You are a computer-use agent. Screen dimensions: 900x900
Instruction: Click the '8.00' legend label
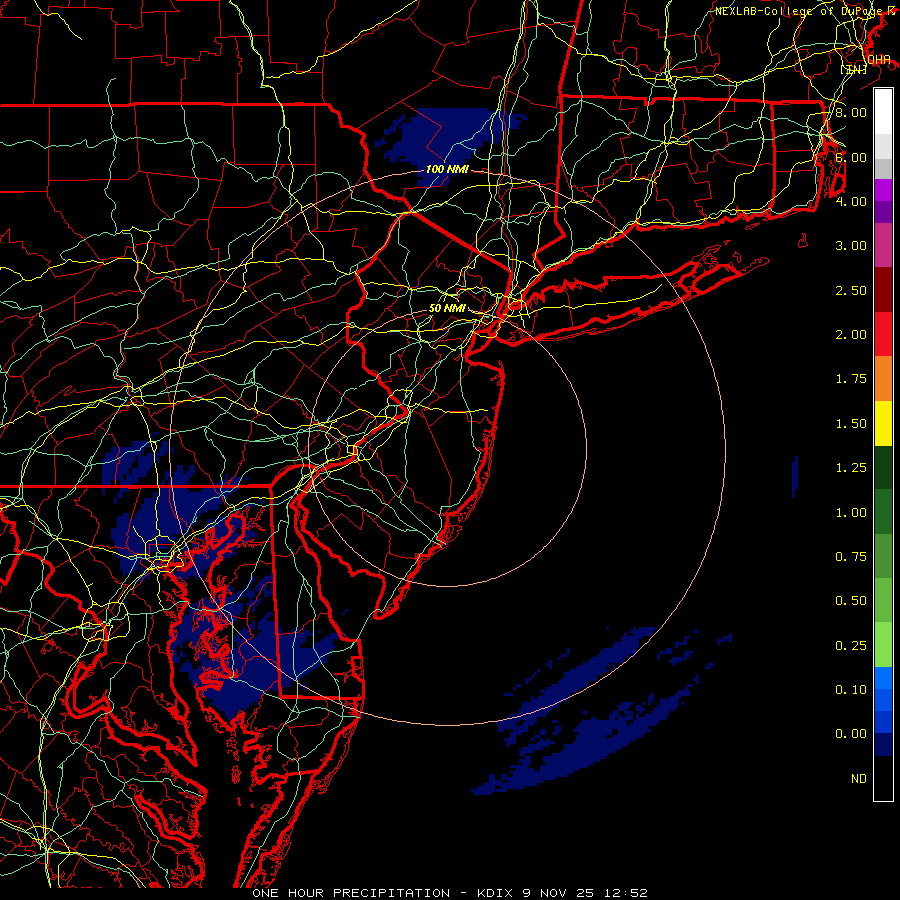click(850, 112)
